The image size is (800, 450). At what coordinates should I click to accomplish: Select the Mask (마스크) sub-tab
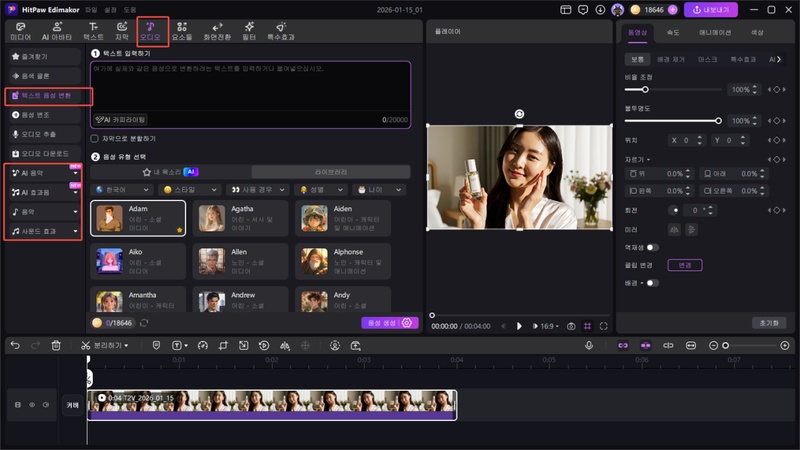click(707, 59)
